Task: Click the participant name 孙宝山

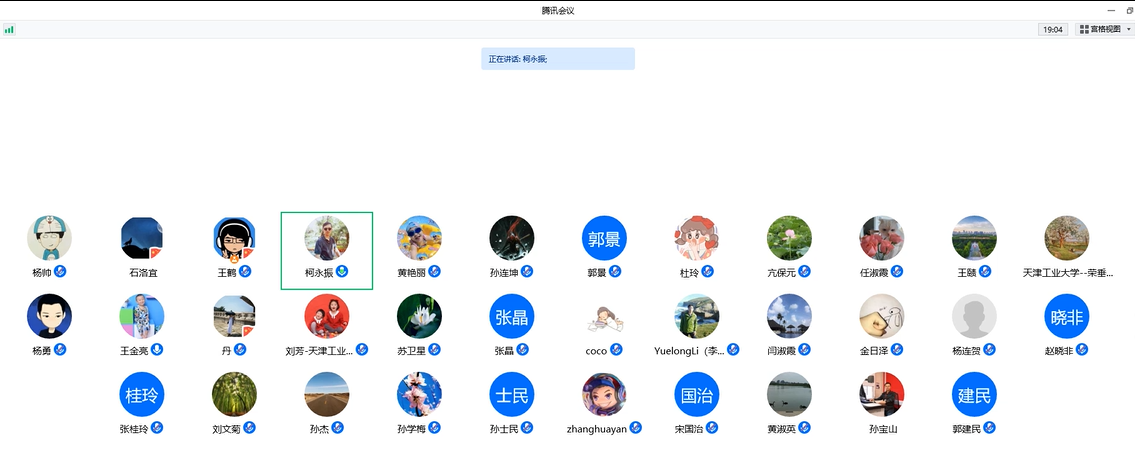Action: pyautogui.click(x=883, y=429)
